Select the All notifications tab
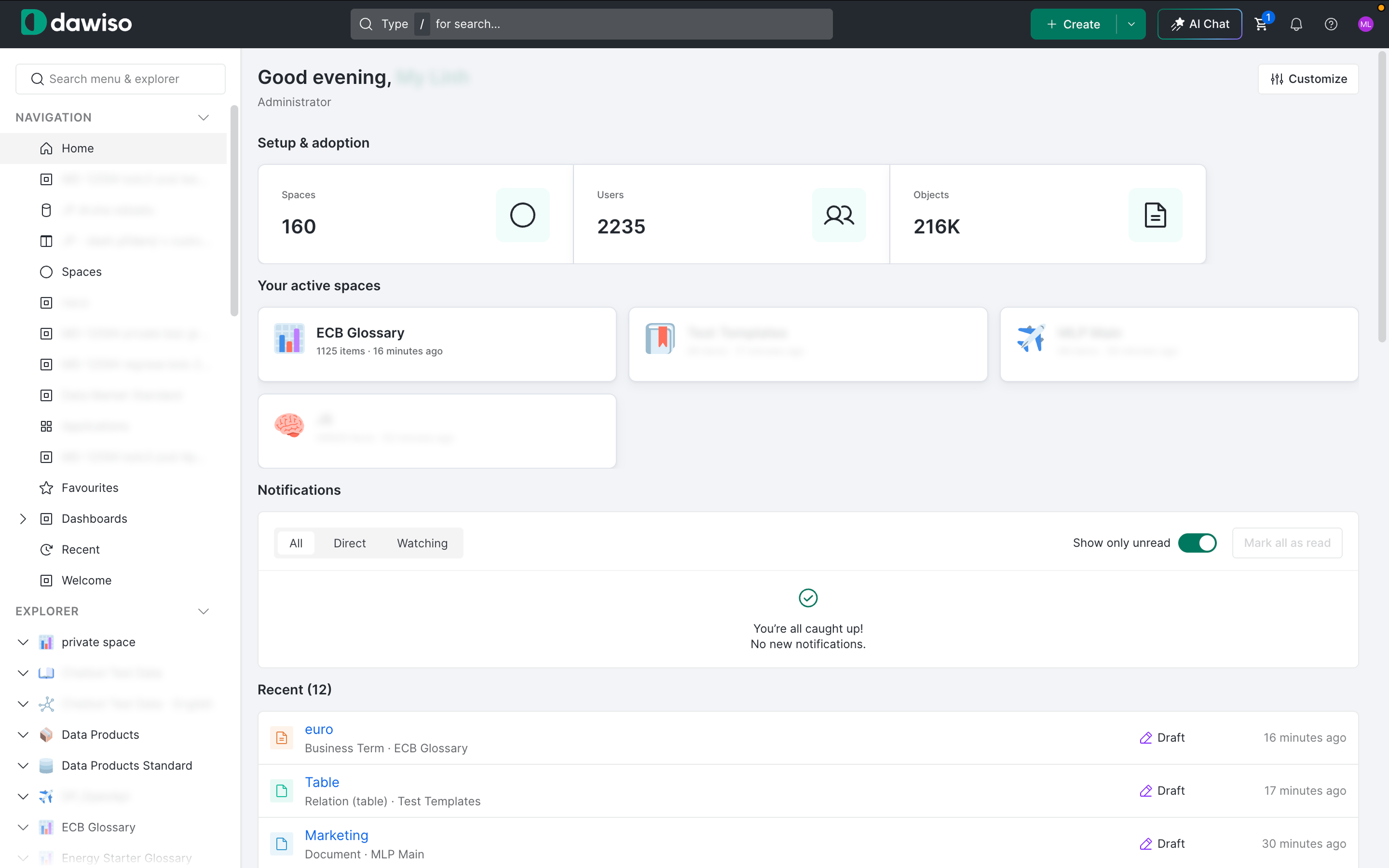1389x868 pixels. pyautogui.click(x=296, y=543)
